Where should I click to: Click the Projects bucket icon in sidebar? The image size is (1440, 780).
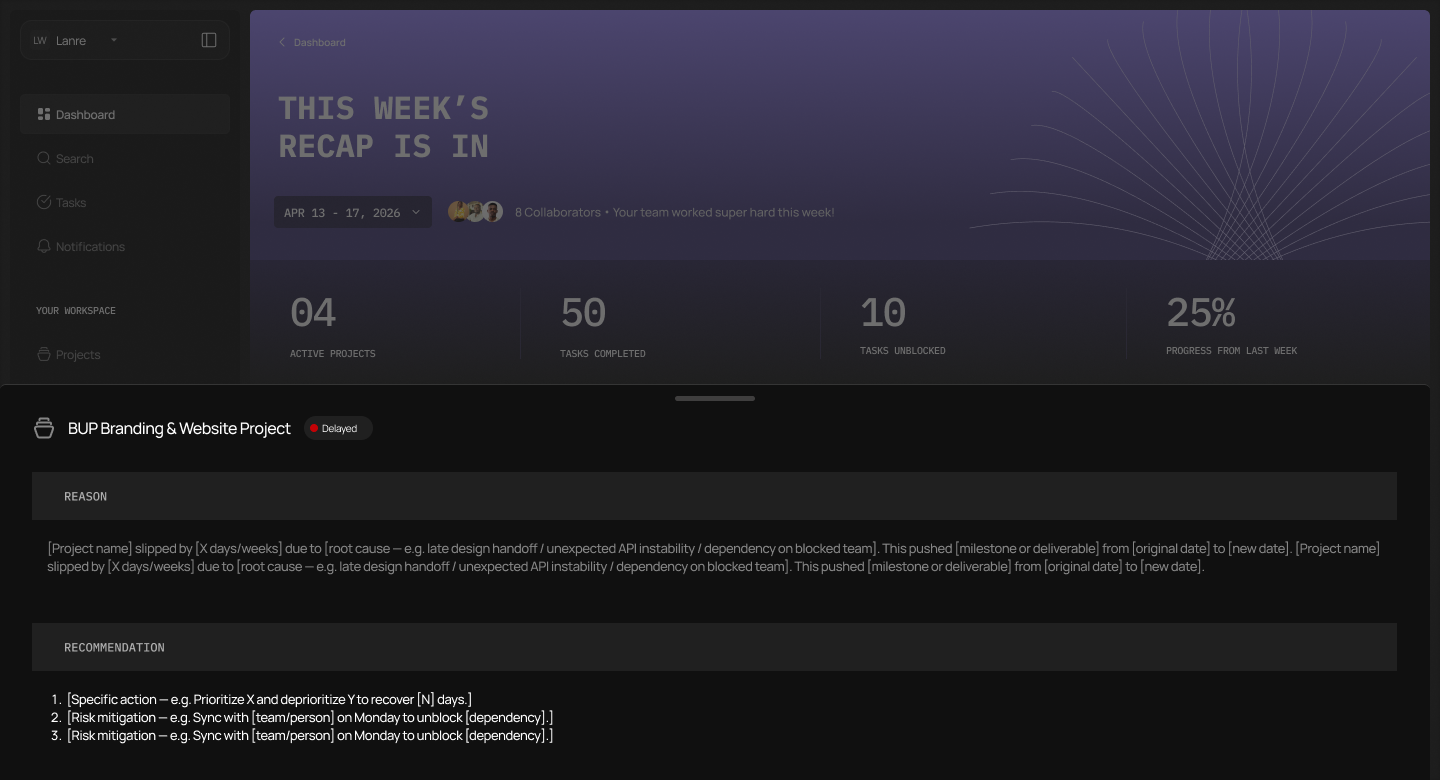(44, 354)
